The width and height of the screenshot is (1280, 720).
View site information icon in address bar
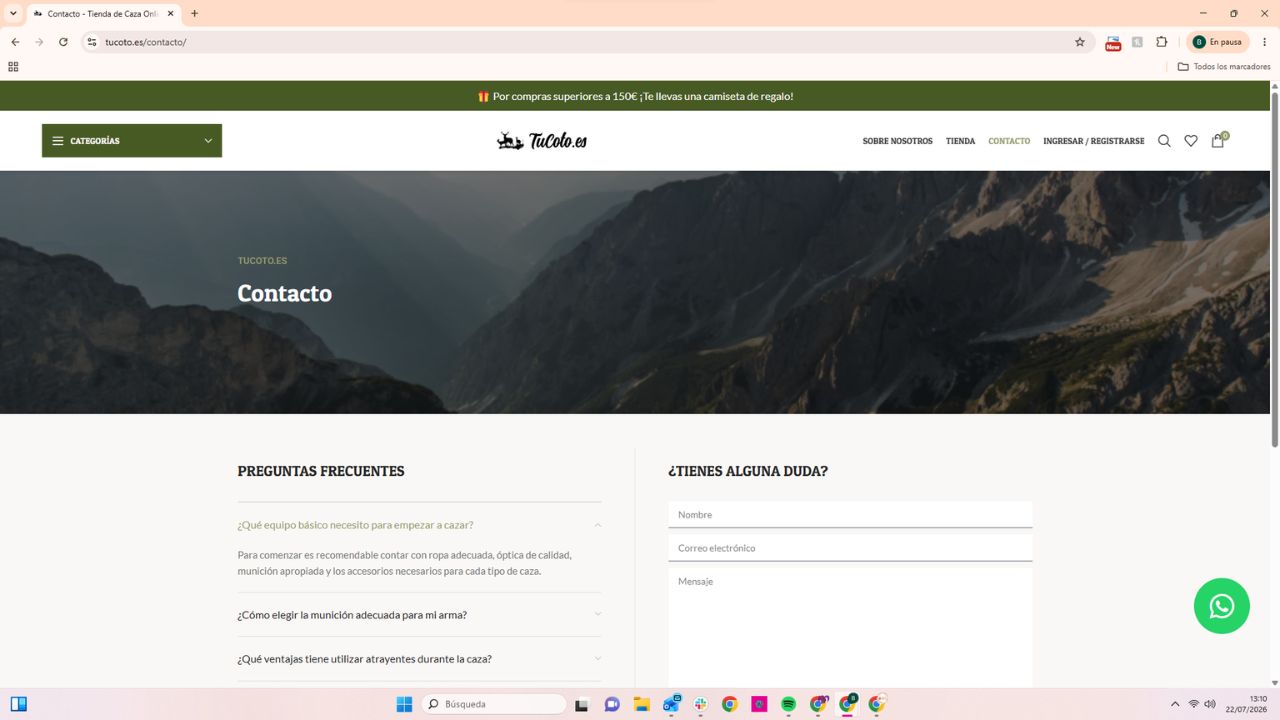click(92, 42)
